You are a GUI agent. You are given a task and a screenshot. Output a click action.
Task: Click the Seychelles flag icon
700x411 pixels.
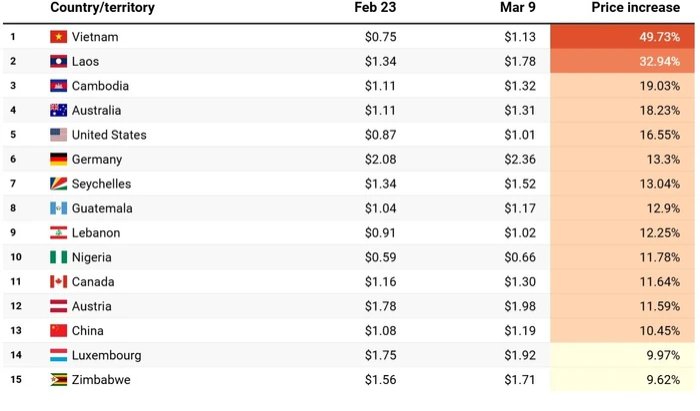pyautogui.click(x=58, y=184)
